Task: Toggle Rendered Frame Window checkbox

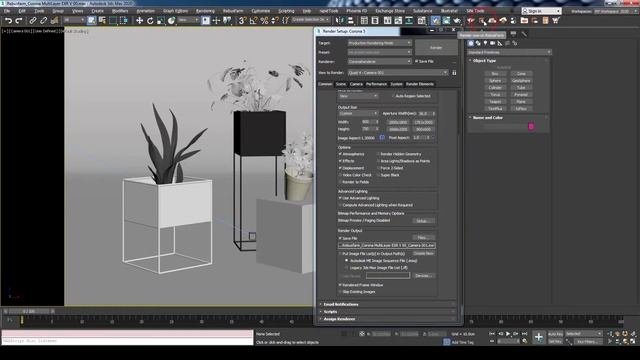Action: 340,285
